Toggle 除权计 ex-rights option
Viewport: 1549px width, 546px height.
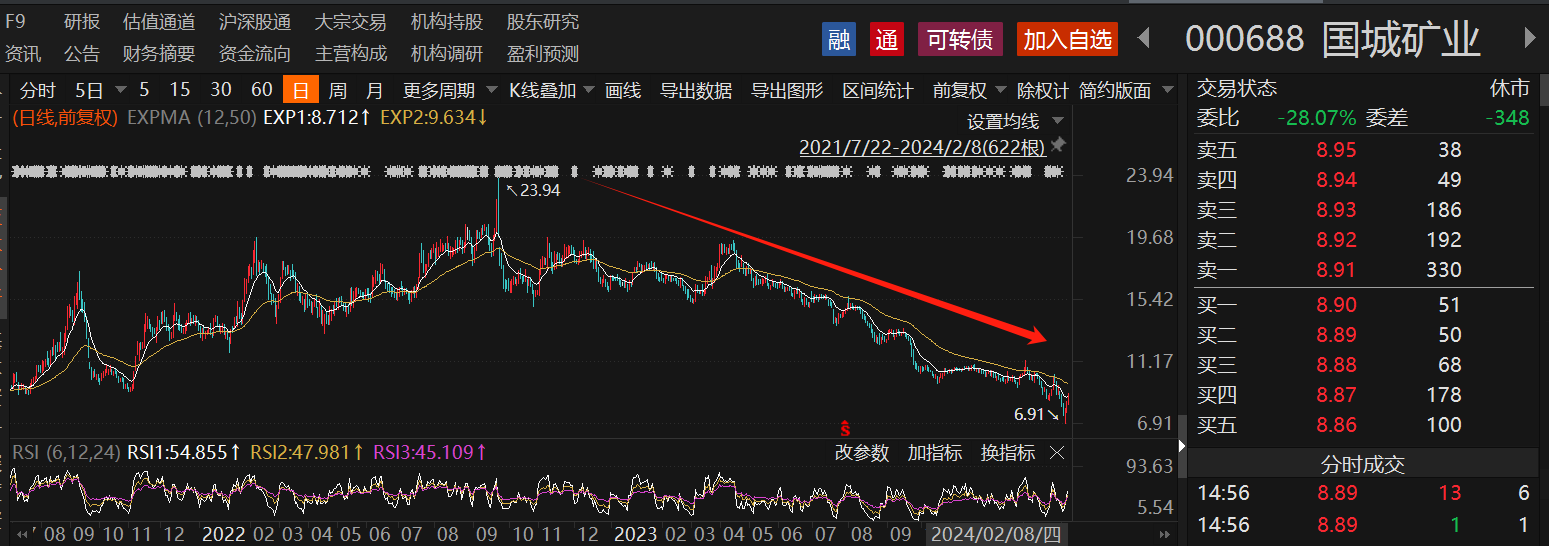1043,90
